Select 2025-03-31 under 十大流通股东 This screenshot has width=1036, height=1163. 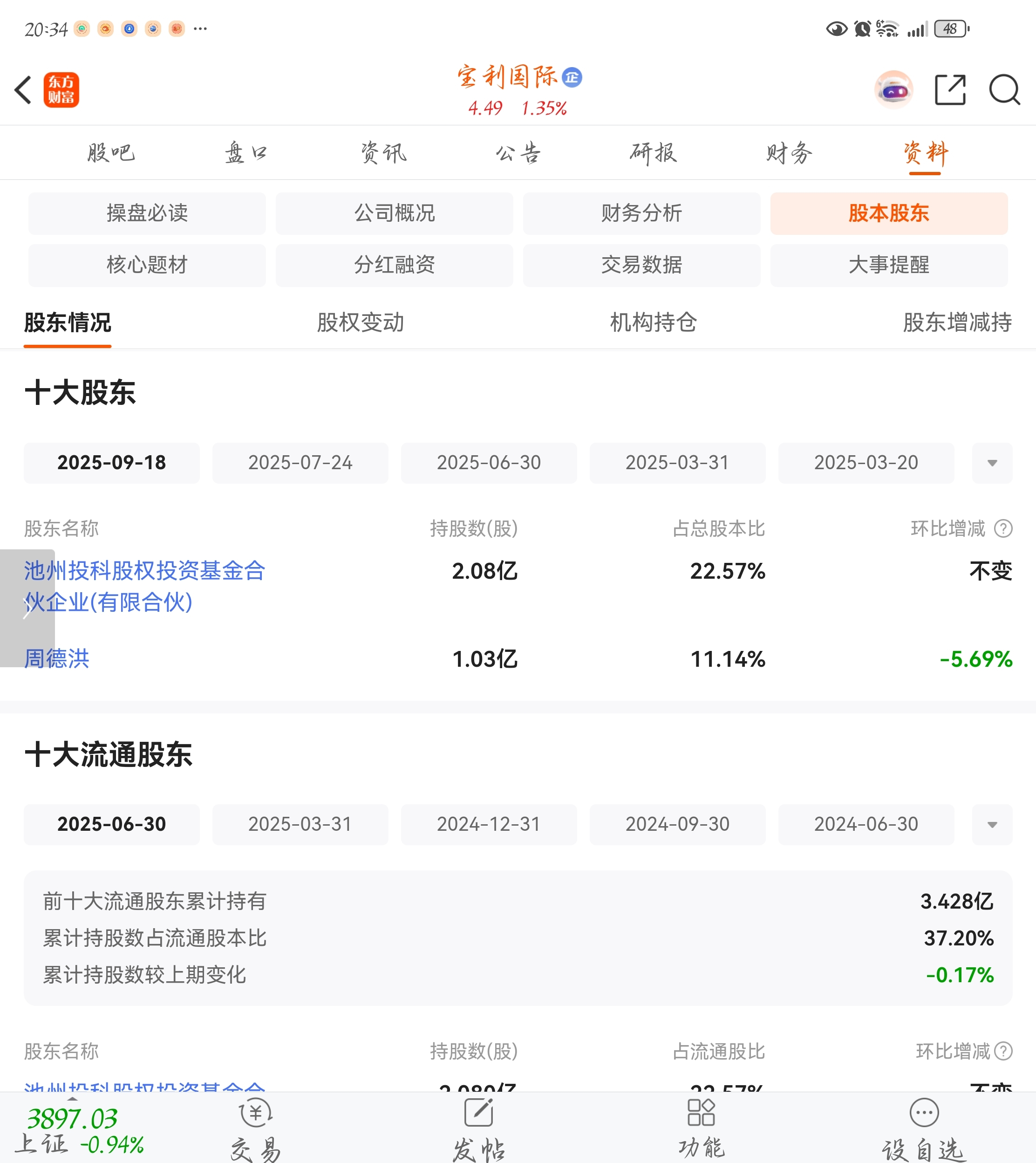point(300,824)
